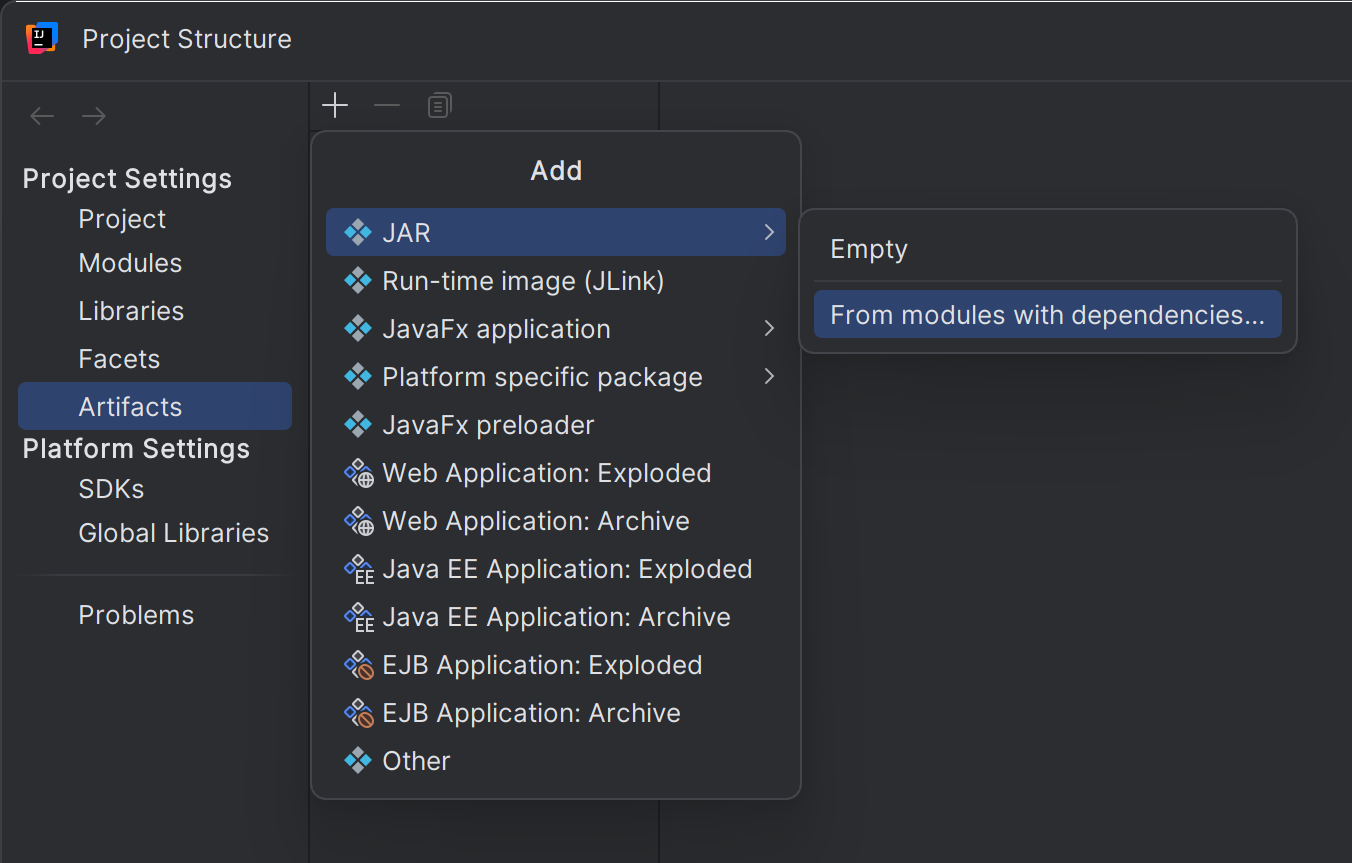Click the plus Add artifact icon

(335, 106)
